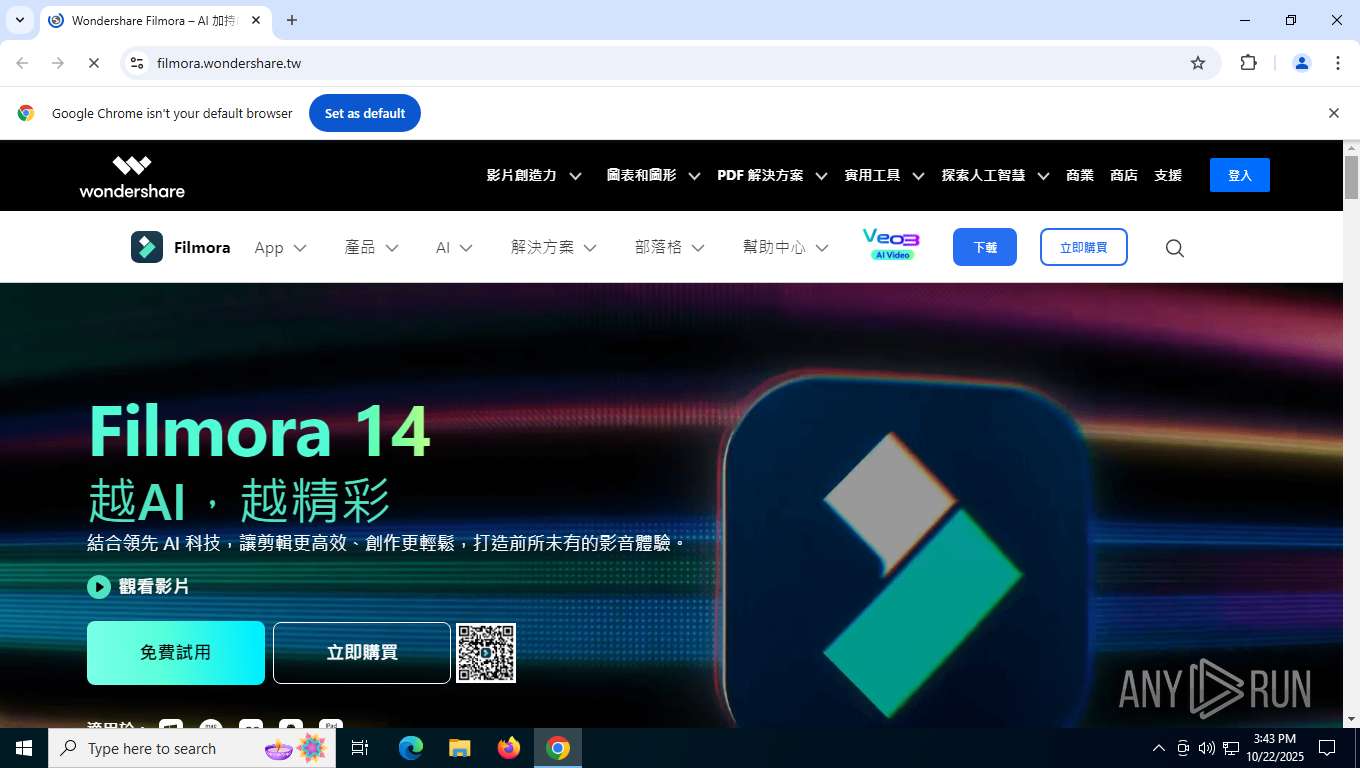
Task: Open the 支援 link in top header
Action: click(1168, 175)
